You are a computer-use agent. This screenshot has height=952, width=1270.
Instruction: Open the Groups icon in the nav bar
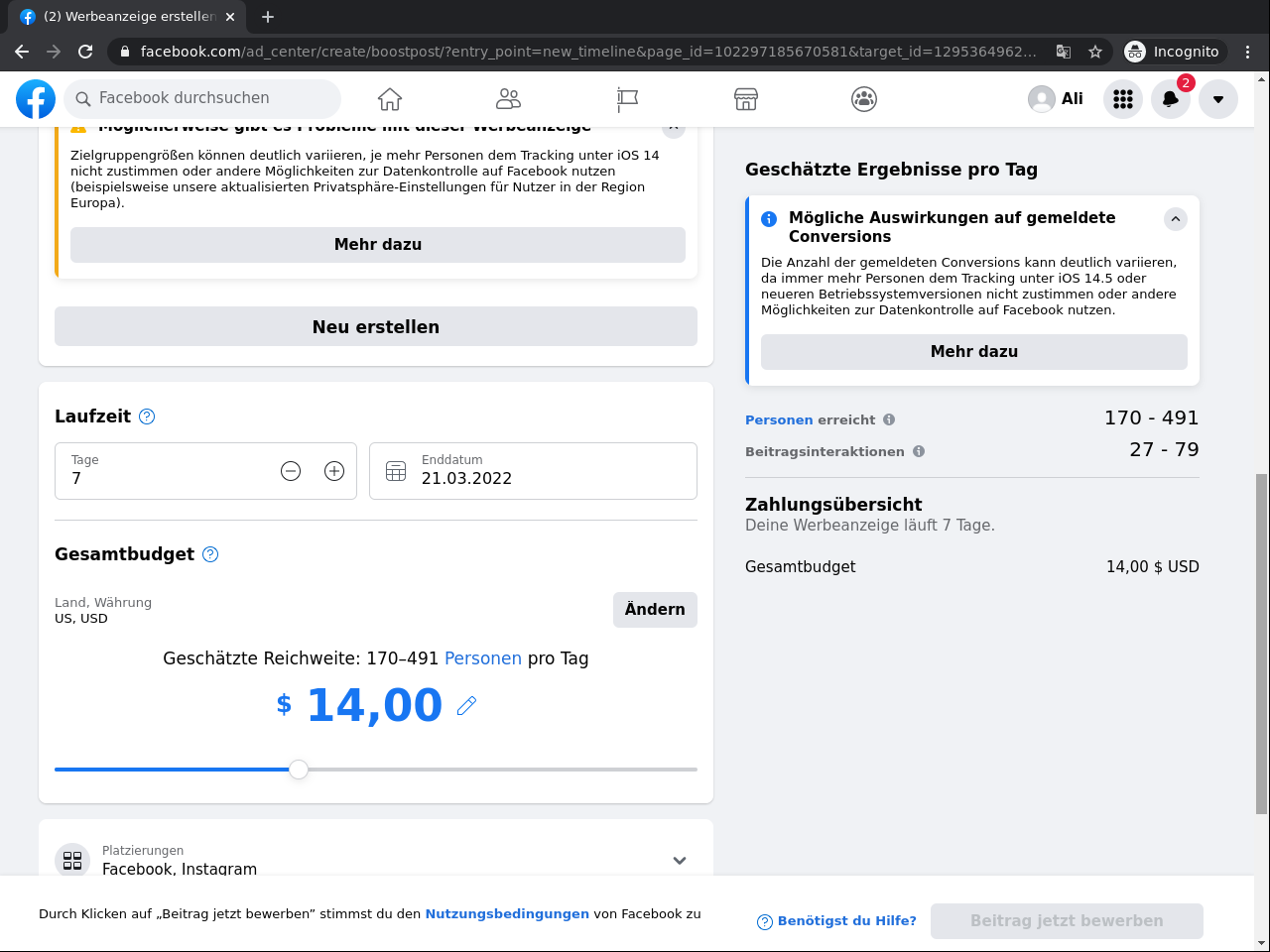[x=864, y=99]
